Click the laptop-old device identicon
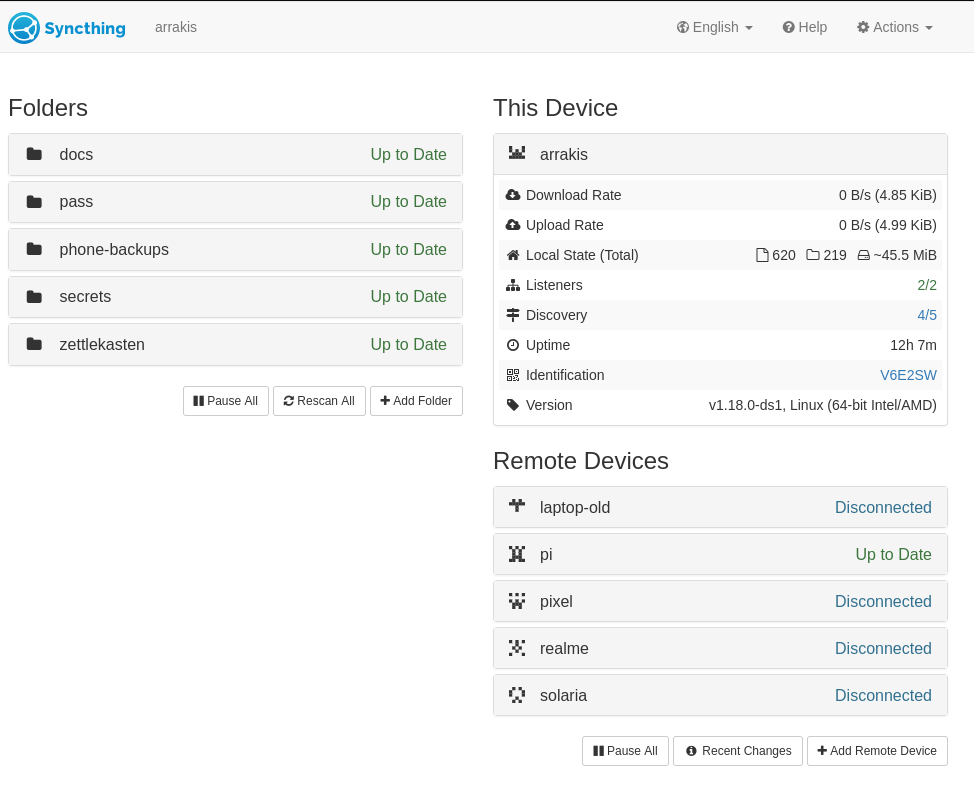Viewport: 974px width, 790px height. point(517,506)
